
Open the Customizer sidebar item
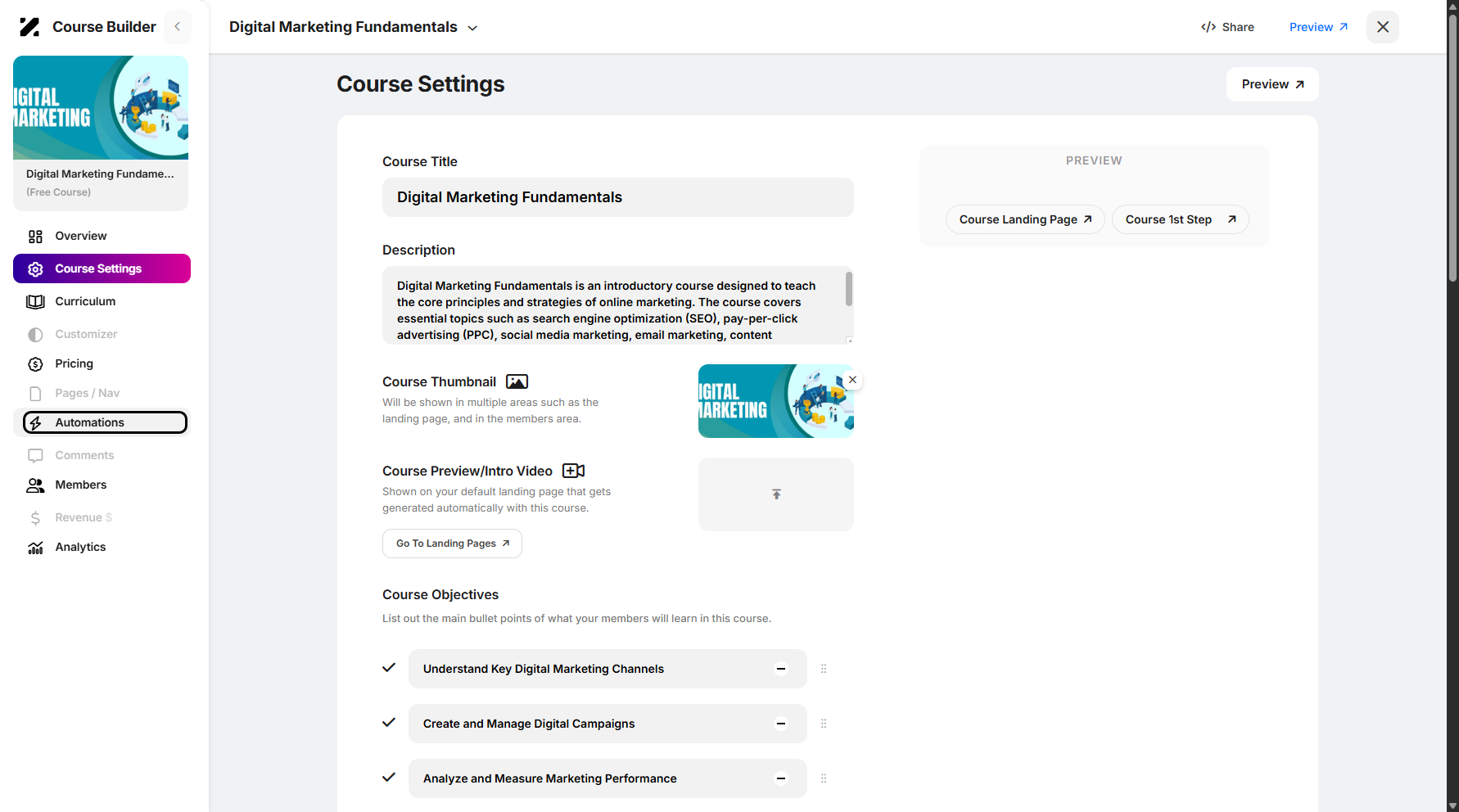(102, 334)
